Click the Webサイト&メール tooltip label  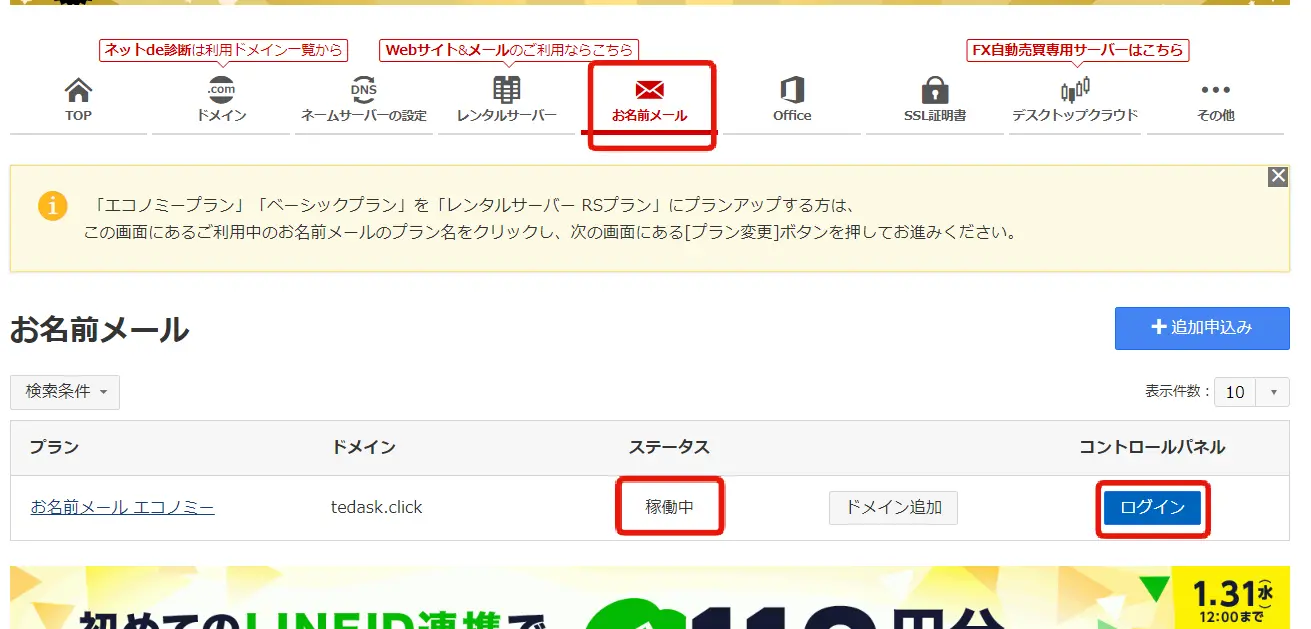pyautogui.click(x=509, y=50)
